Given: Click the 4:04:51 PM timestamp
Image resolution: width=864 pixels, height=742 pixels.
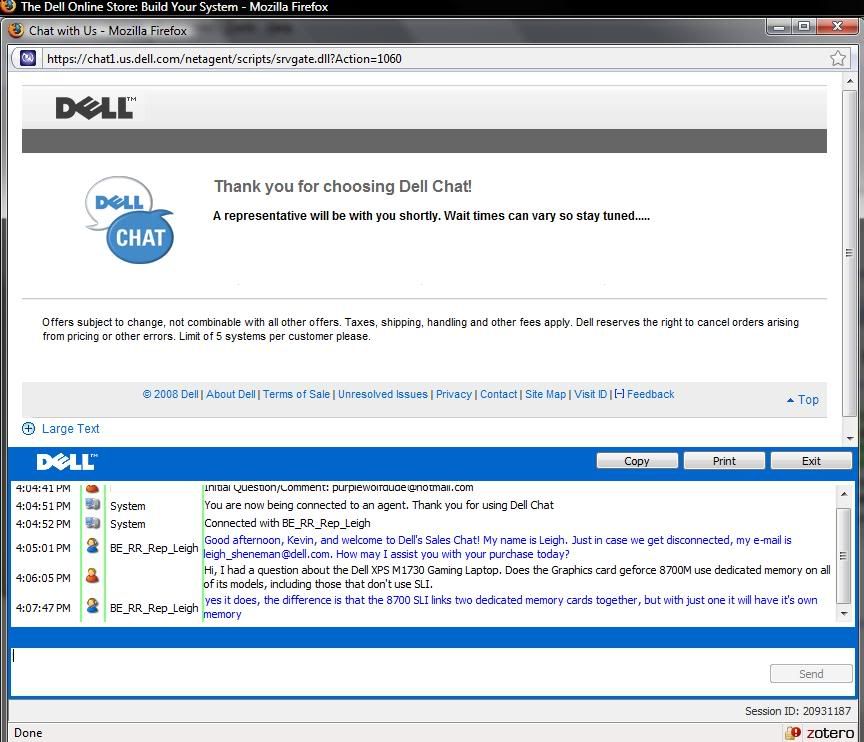Looking at the screenshot, I should point(43,506).
